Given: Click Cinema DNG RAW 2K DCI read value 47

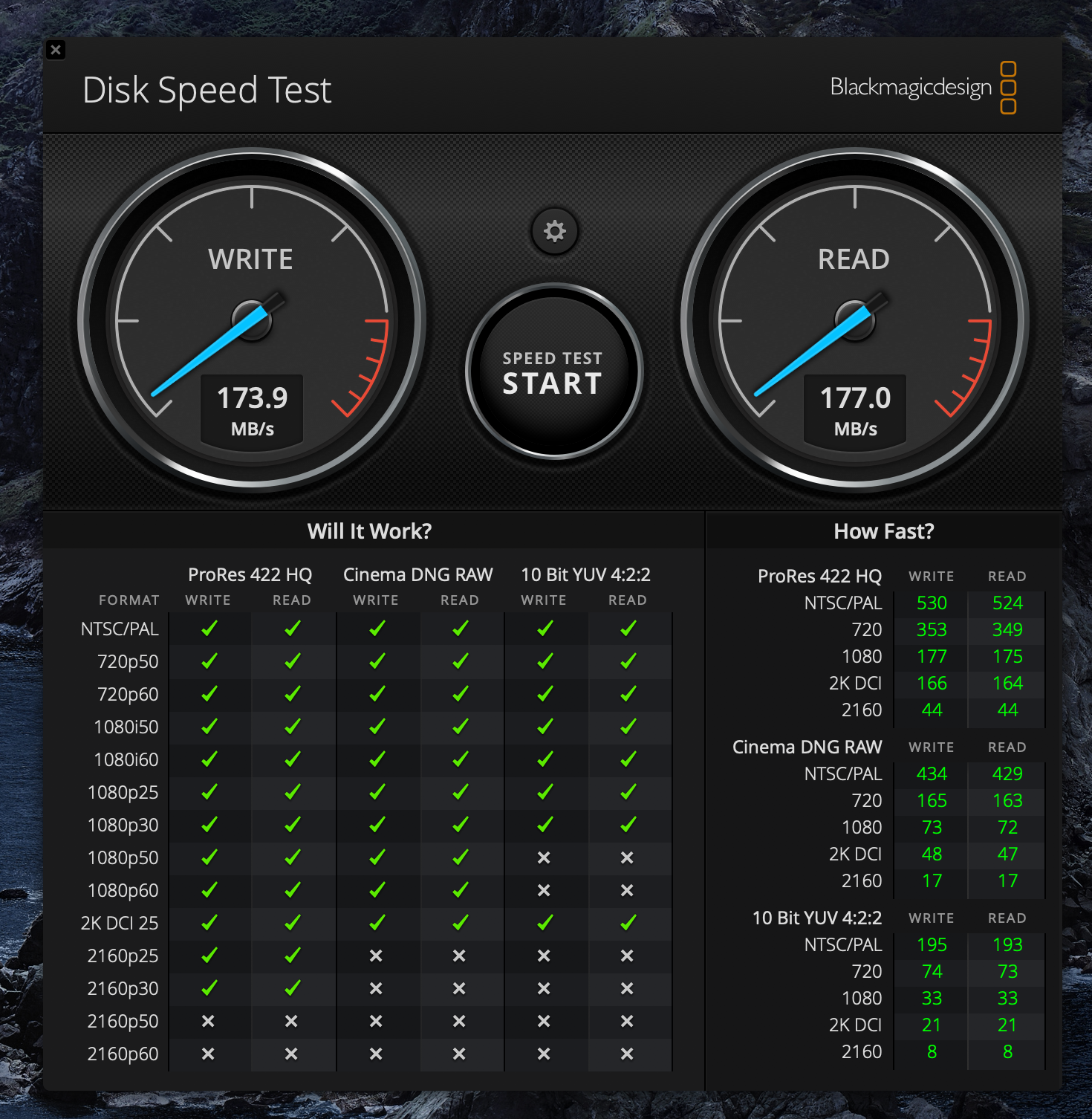Looking at the screenshot, I should click(x=1007, y=854).
